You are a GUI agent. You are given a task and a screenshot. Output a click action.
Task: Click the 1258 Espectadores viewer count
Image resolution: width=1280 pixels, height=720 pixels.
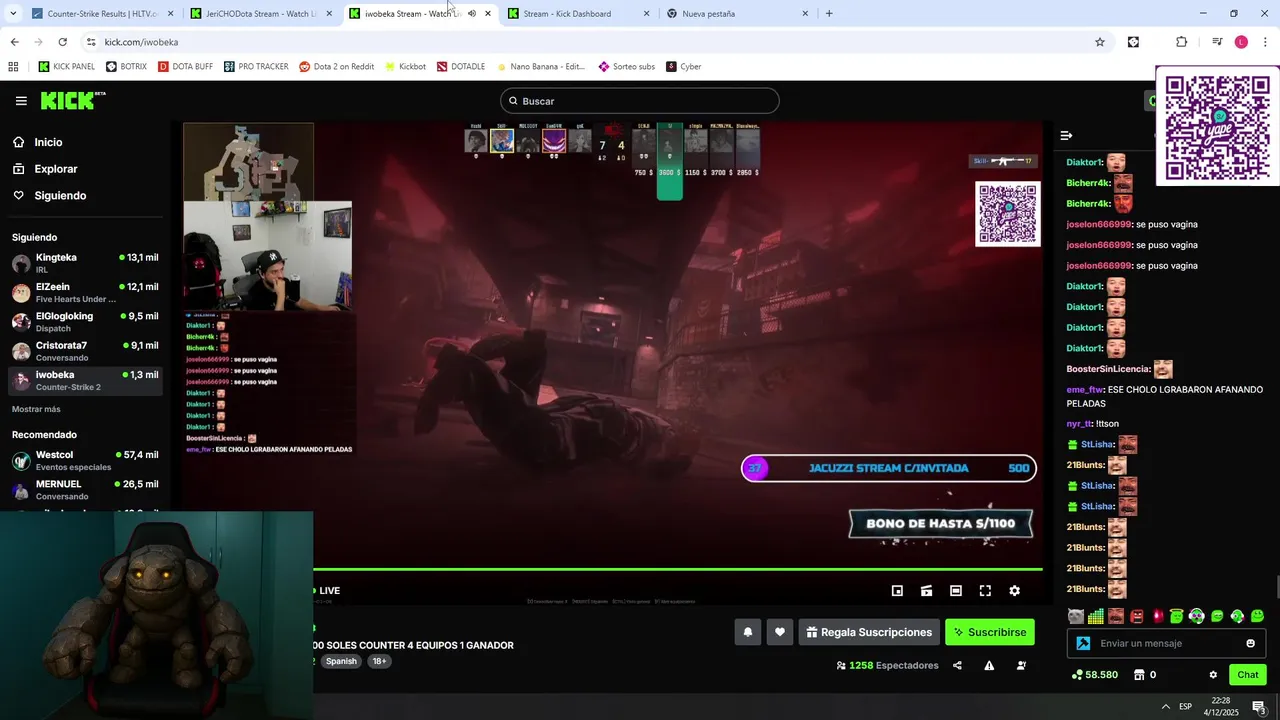pyautogui.click(x=887, y=666)
